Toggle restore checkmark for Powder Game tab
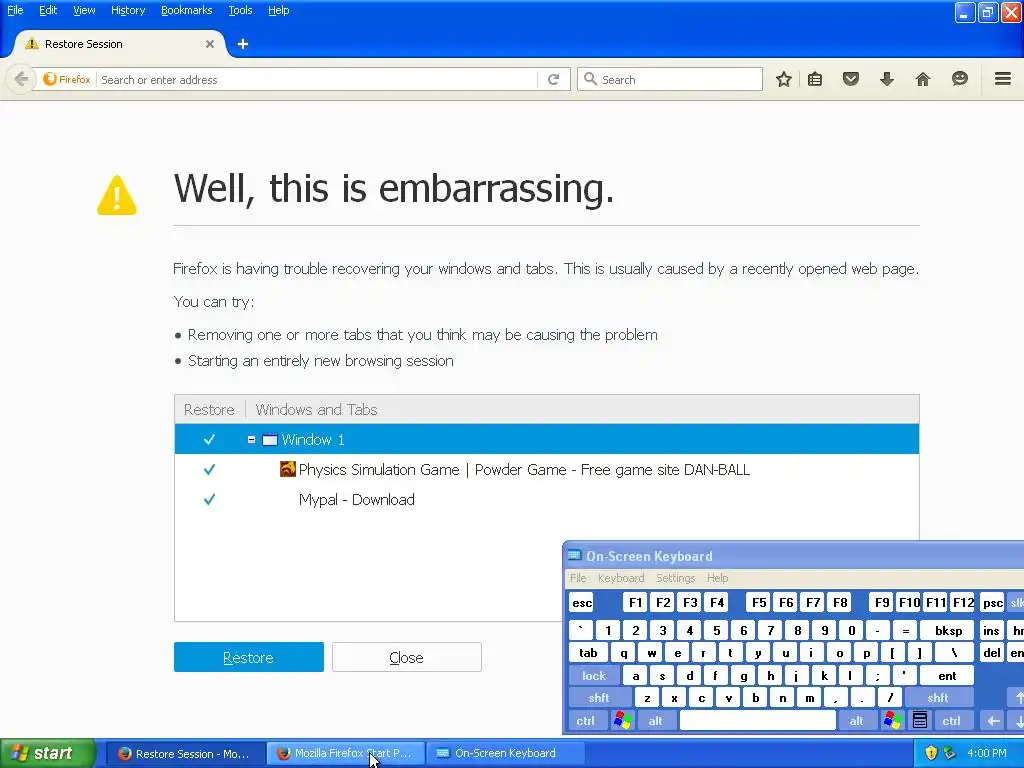 click(x=209, y=470)
